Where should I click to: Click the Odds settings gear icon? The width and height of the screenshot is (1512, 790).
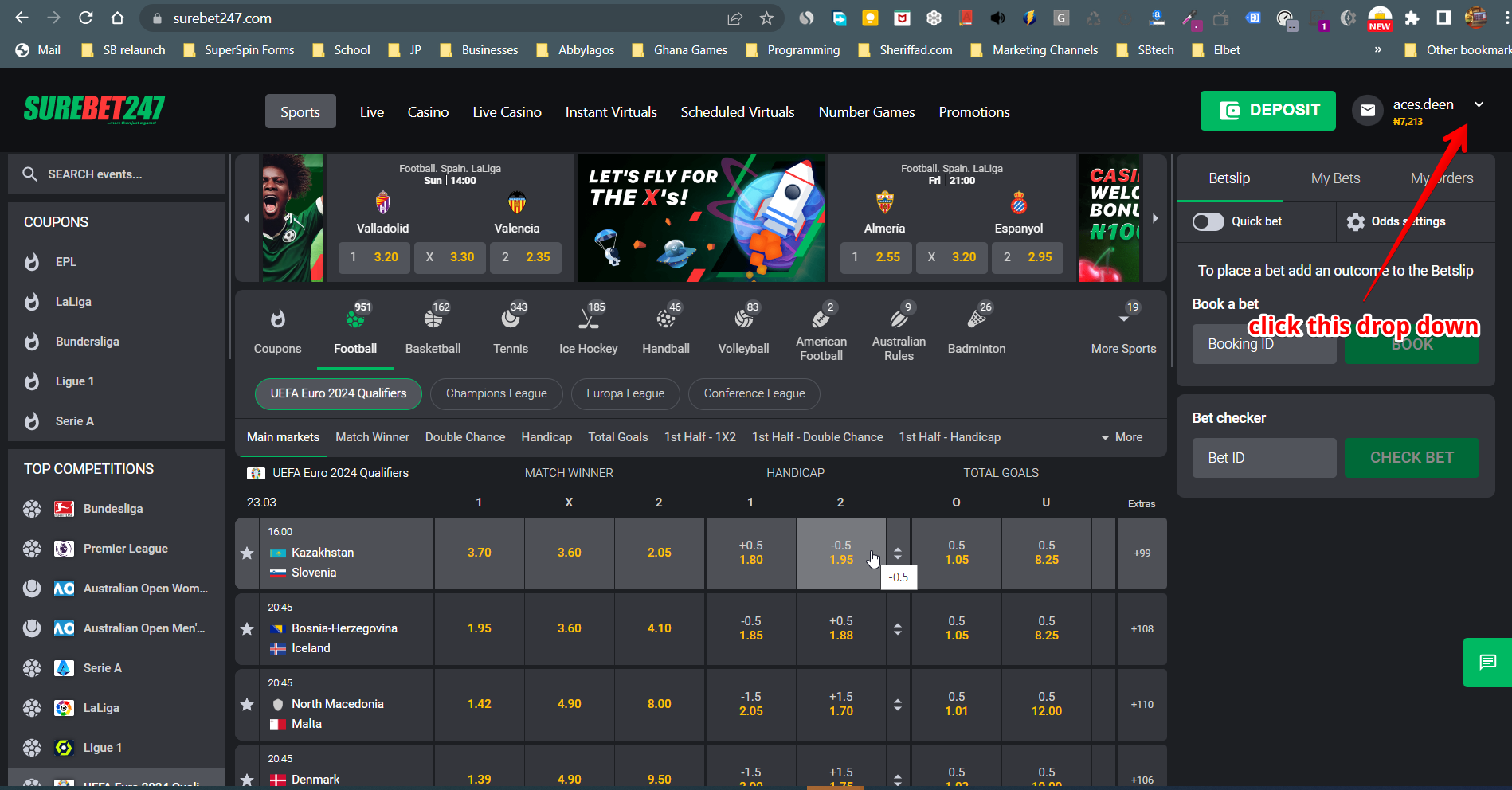pos(1356,222)
